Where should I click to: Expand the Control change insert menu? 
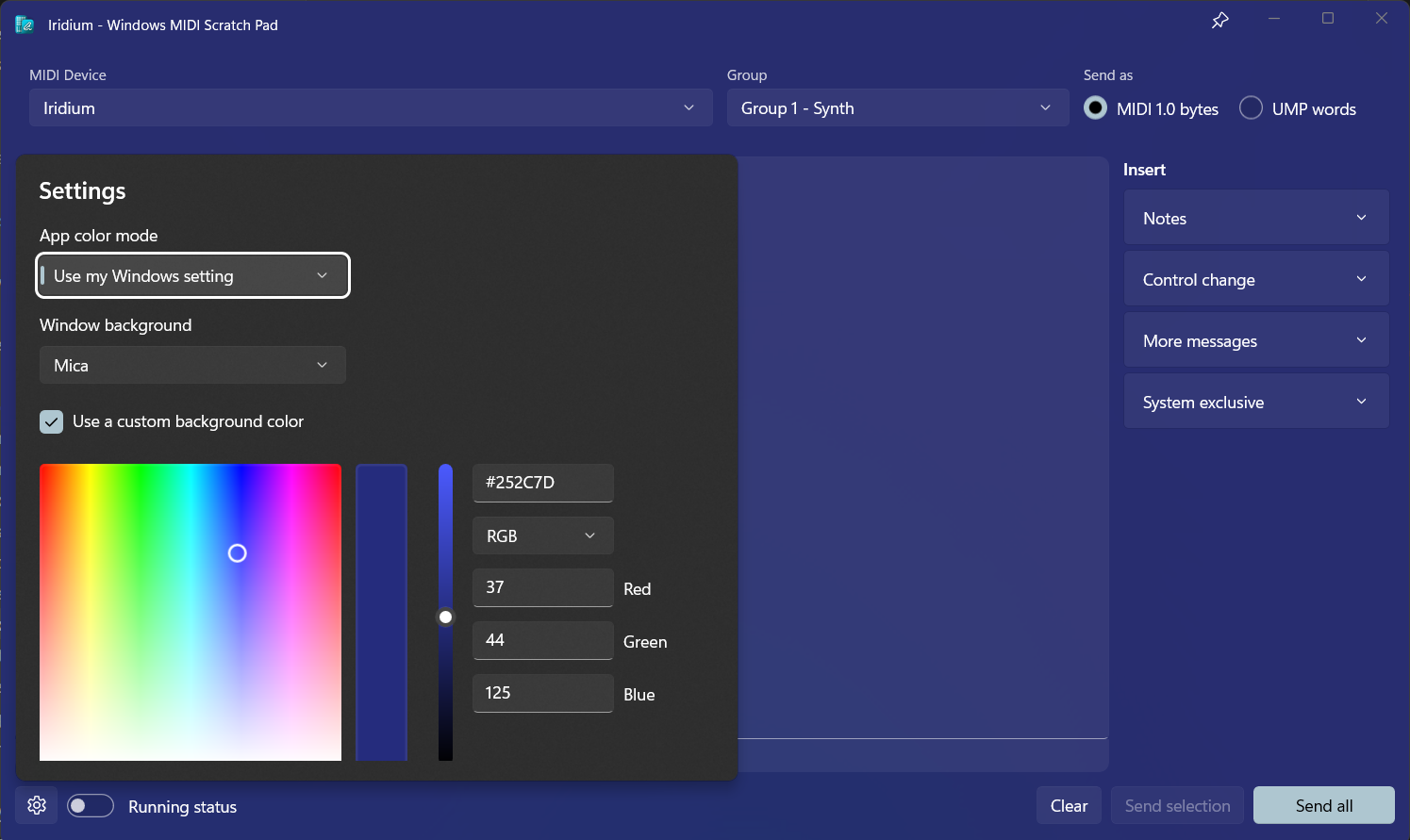(1256, 279)
